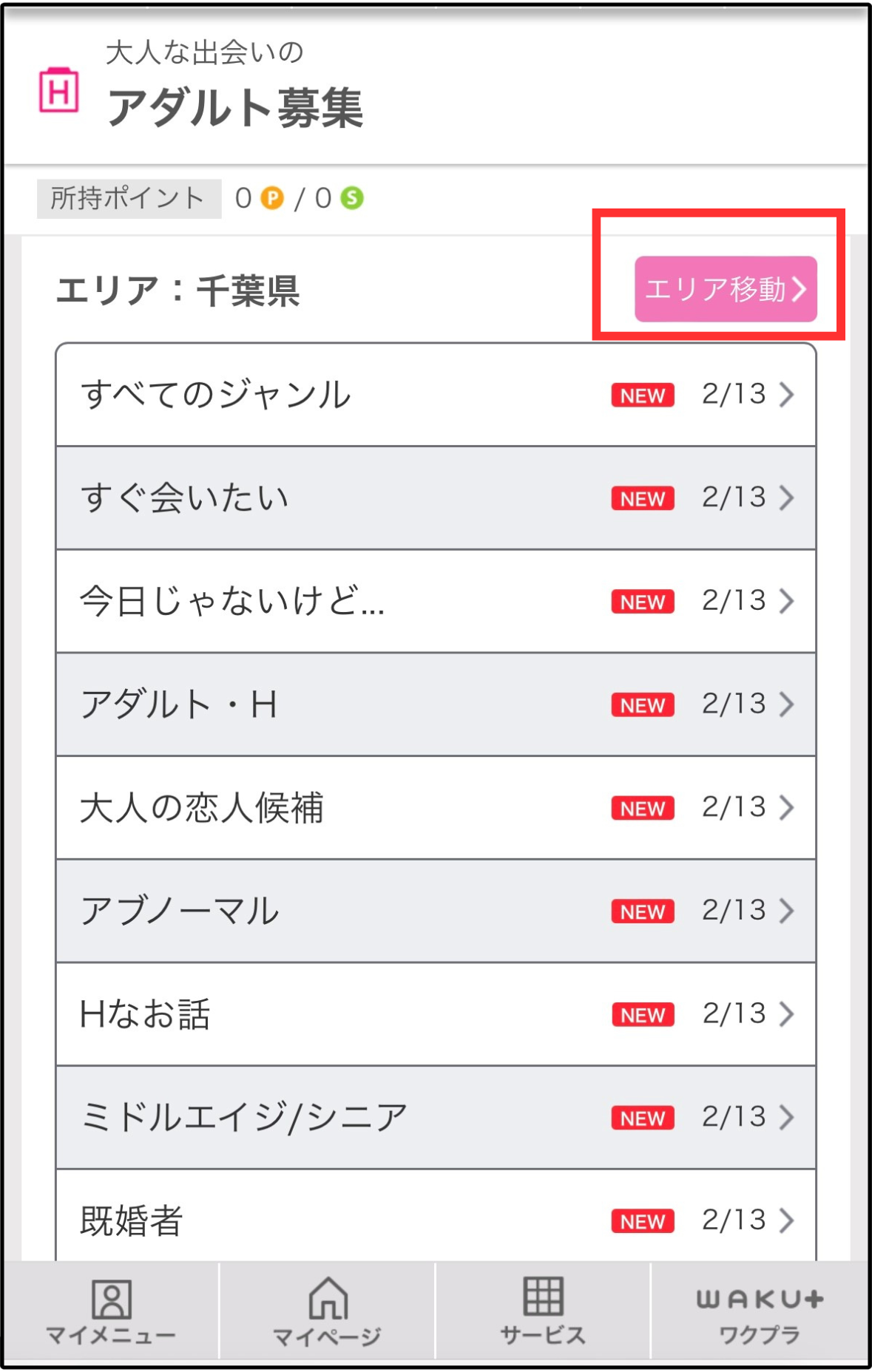Open the 既婚者 category

132,1220
